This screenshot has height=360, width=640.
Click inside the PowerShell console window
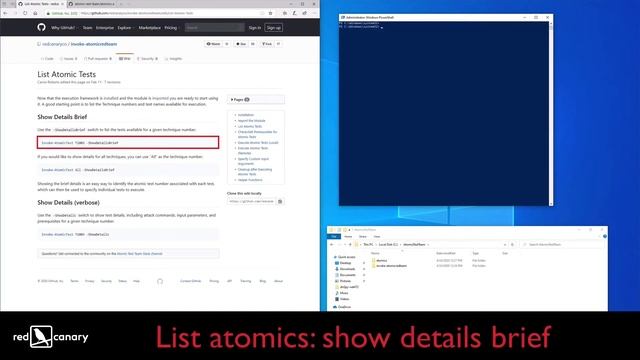click(444, 114)
